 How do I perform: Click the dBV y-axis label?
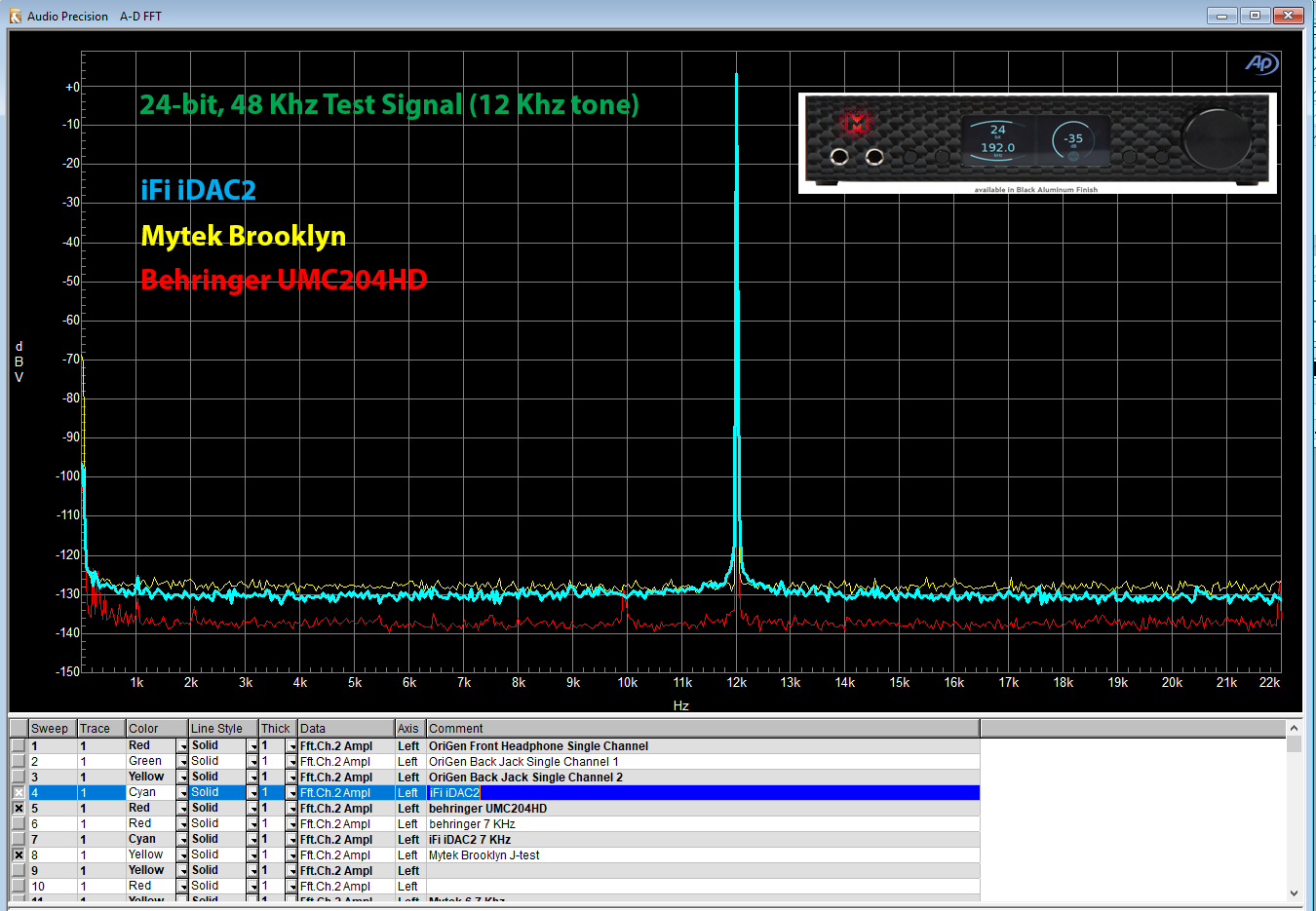coord(19,361)
